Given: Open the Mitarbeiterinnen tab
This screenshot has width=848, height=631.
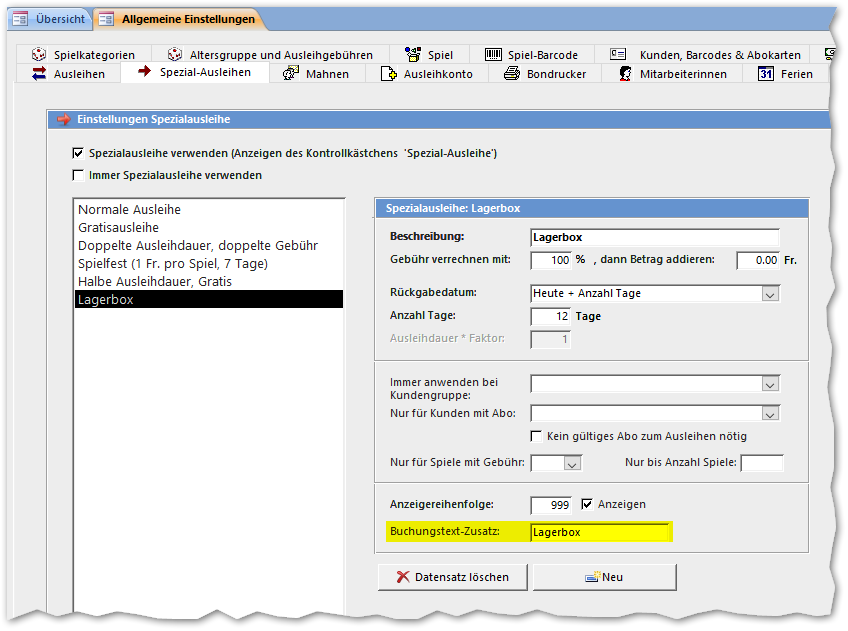Looking at the screenshot, I should (x=672, y=74).
